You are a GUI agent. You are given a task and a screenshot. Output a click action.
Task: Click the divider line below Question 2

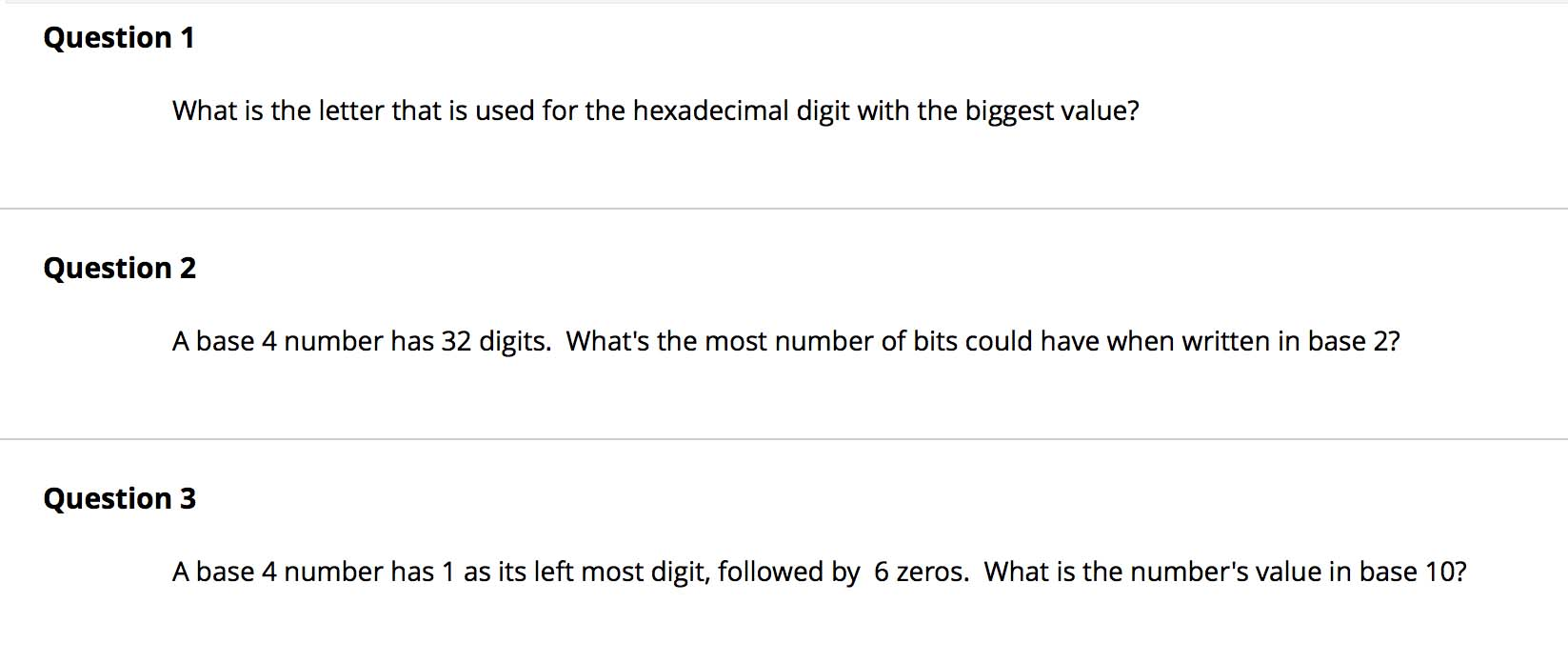click(784, 439)
